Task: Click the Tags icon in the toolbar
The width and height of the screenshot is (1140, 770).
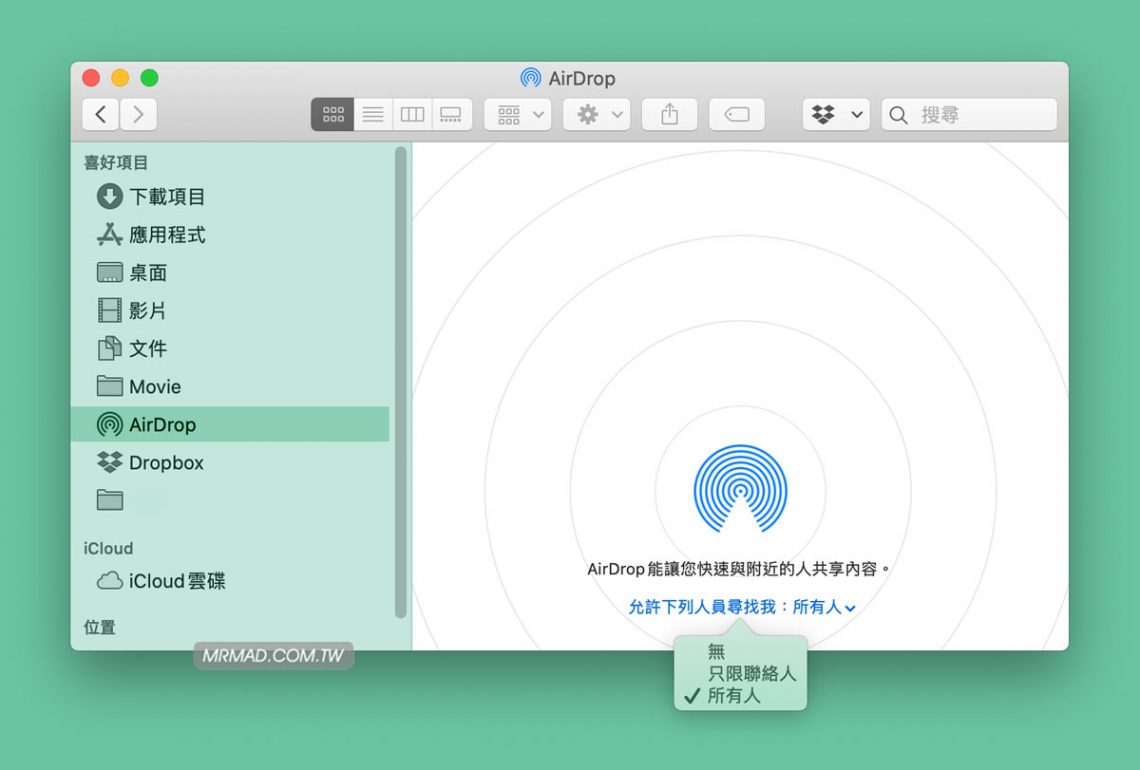Action: tap(737, 114)
